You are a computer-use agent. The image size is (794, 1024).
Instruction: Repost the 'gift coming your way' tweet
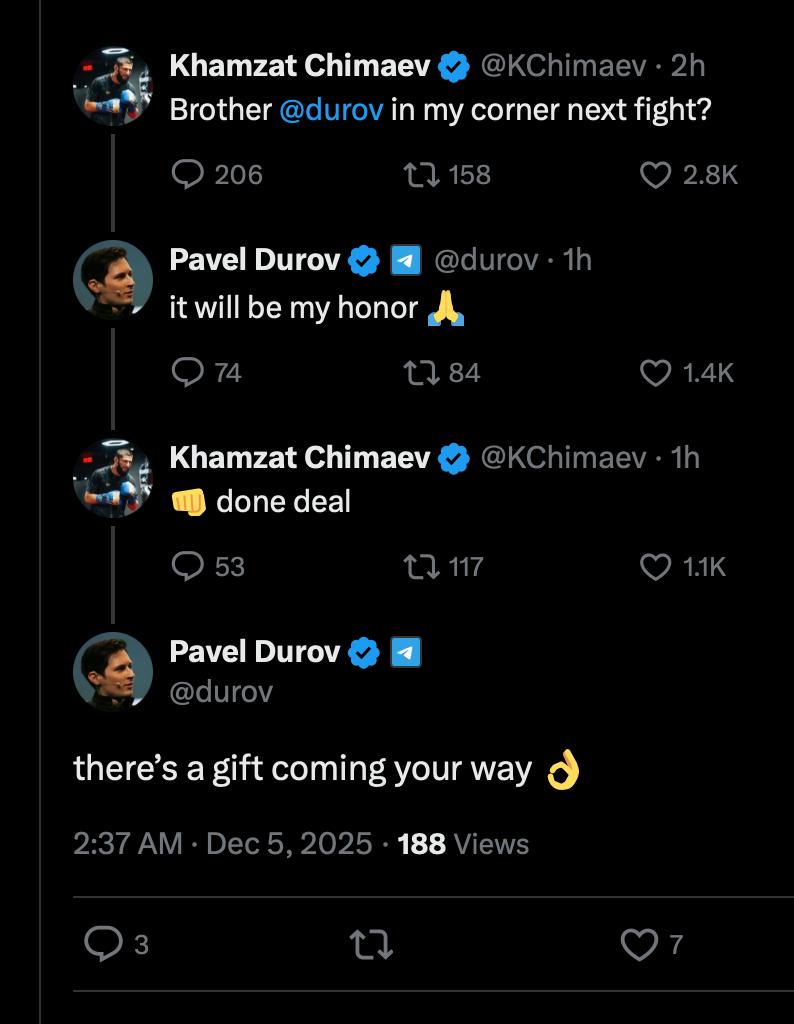tap(371, 944)
